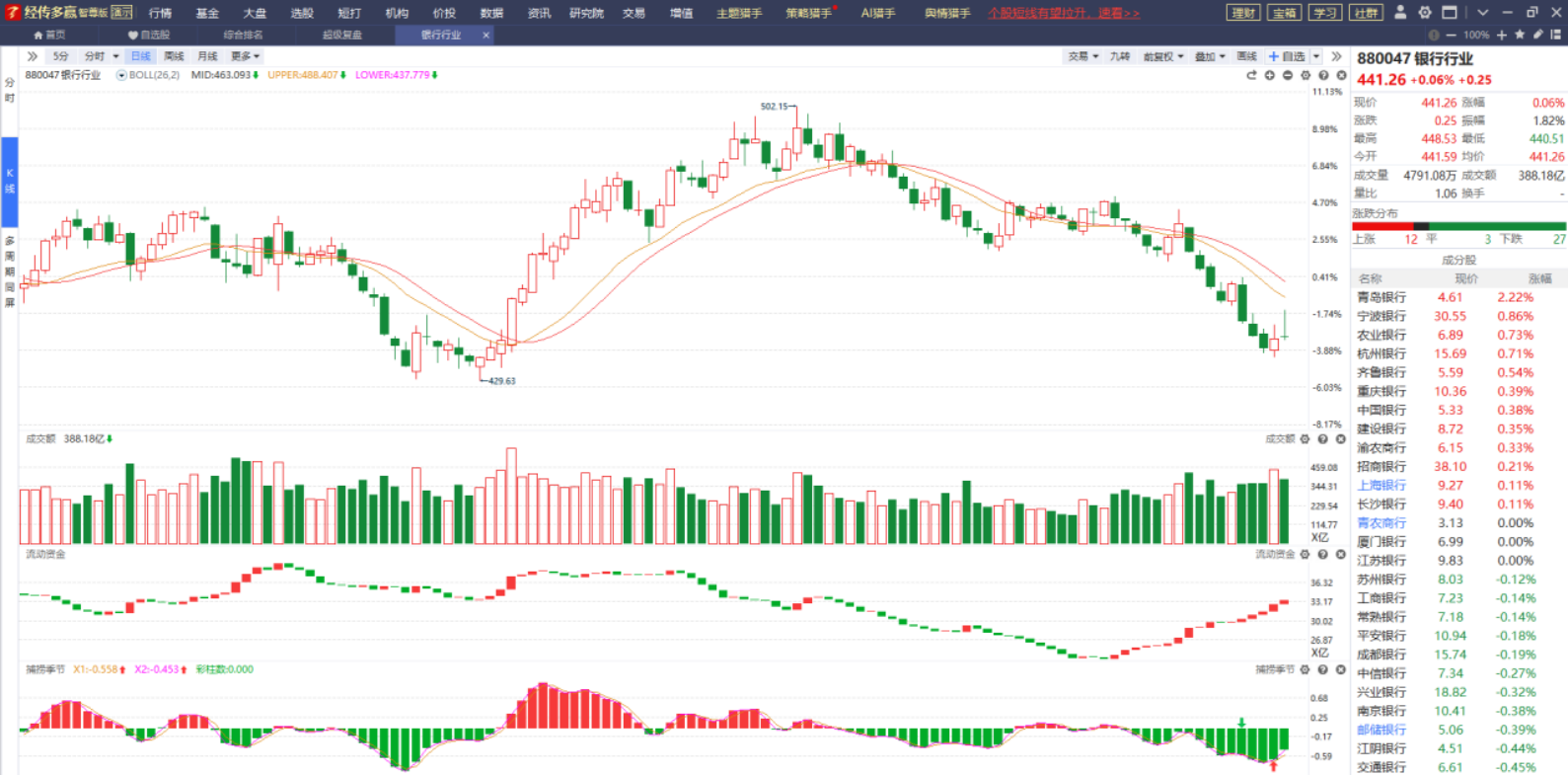Click the star favorite icon
The image size is (1568, 775).
click(1520, 35)
